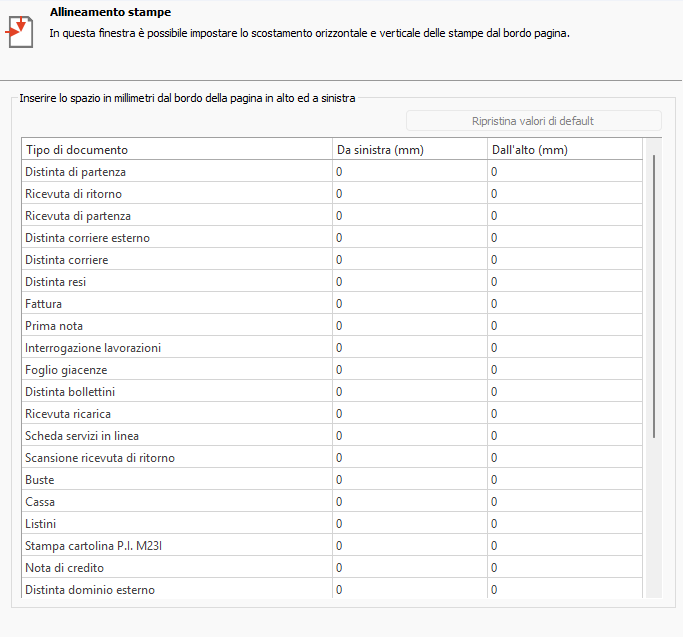
Task: Edit Foglio giacenze top offset cell
Action: 563,370
